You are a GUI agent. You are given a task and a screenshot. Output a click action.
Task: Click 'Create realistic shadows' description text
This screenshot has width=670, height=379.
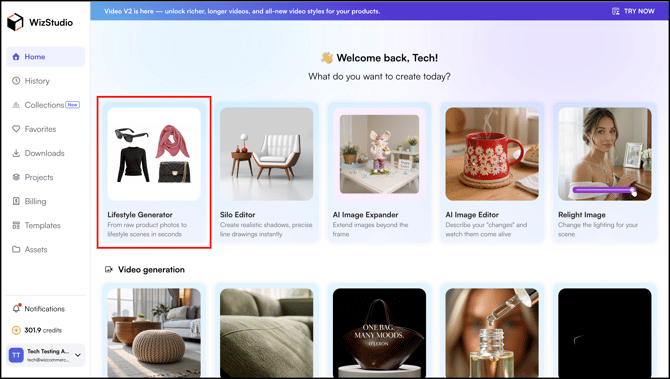click(x=266, y=229)
